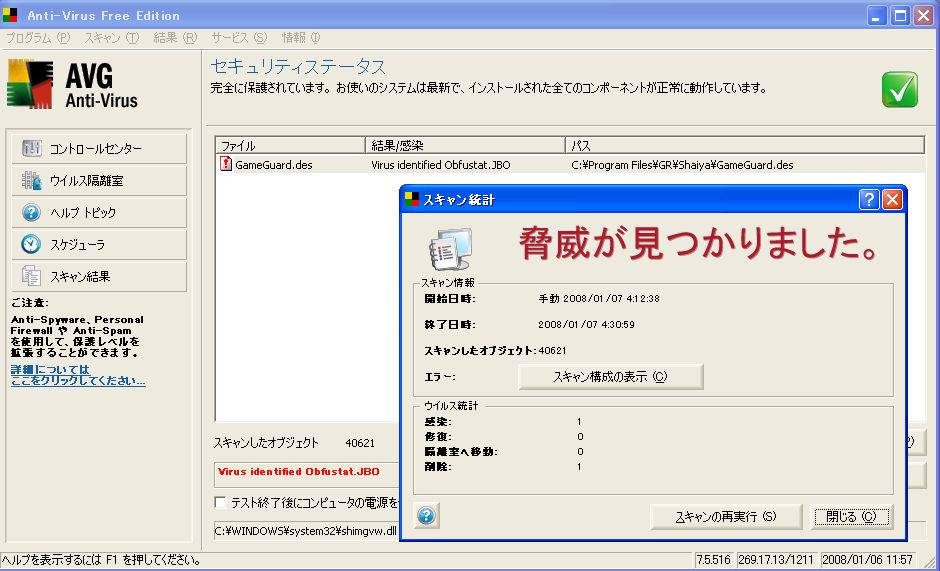Open the コントロールセンター control center button
Viewport: 940px width, 571px height.
(99, 149)
